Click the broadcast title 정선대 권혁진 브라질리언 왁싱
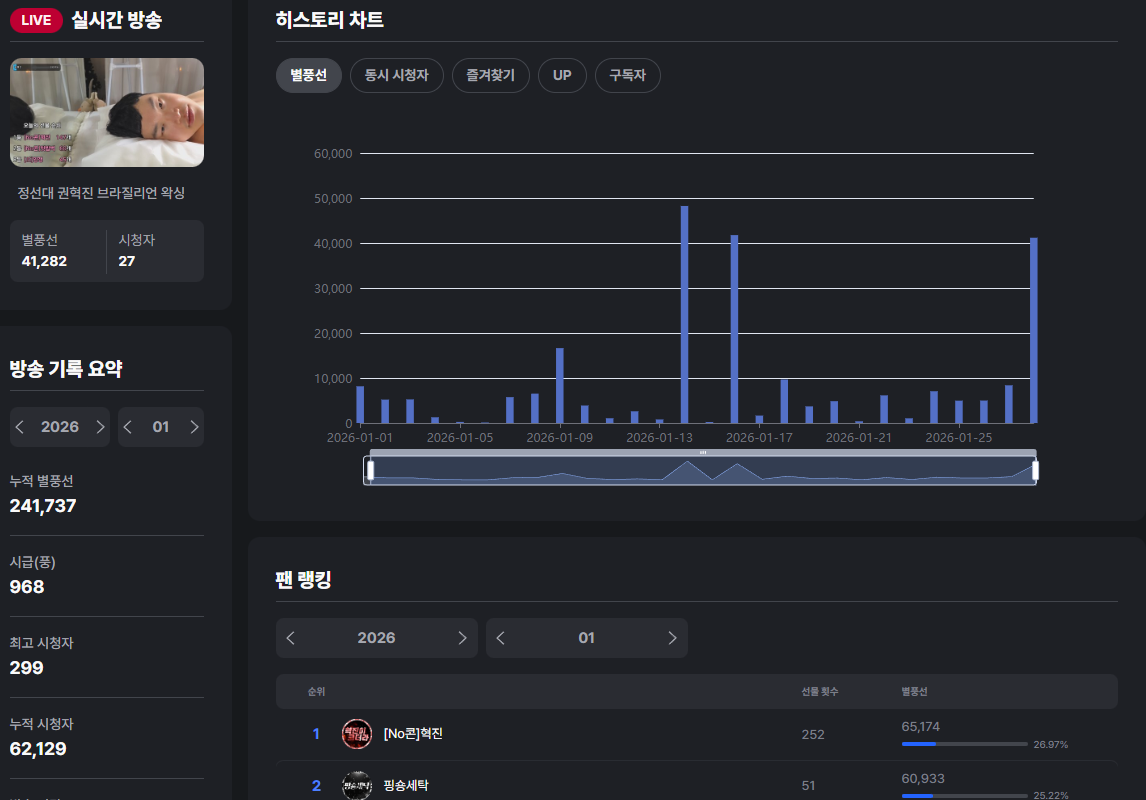The width and height of the screenshot is (1146, 800). 101,193
